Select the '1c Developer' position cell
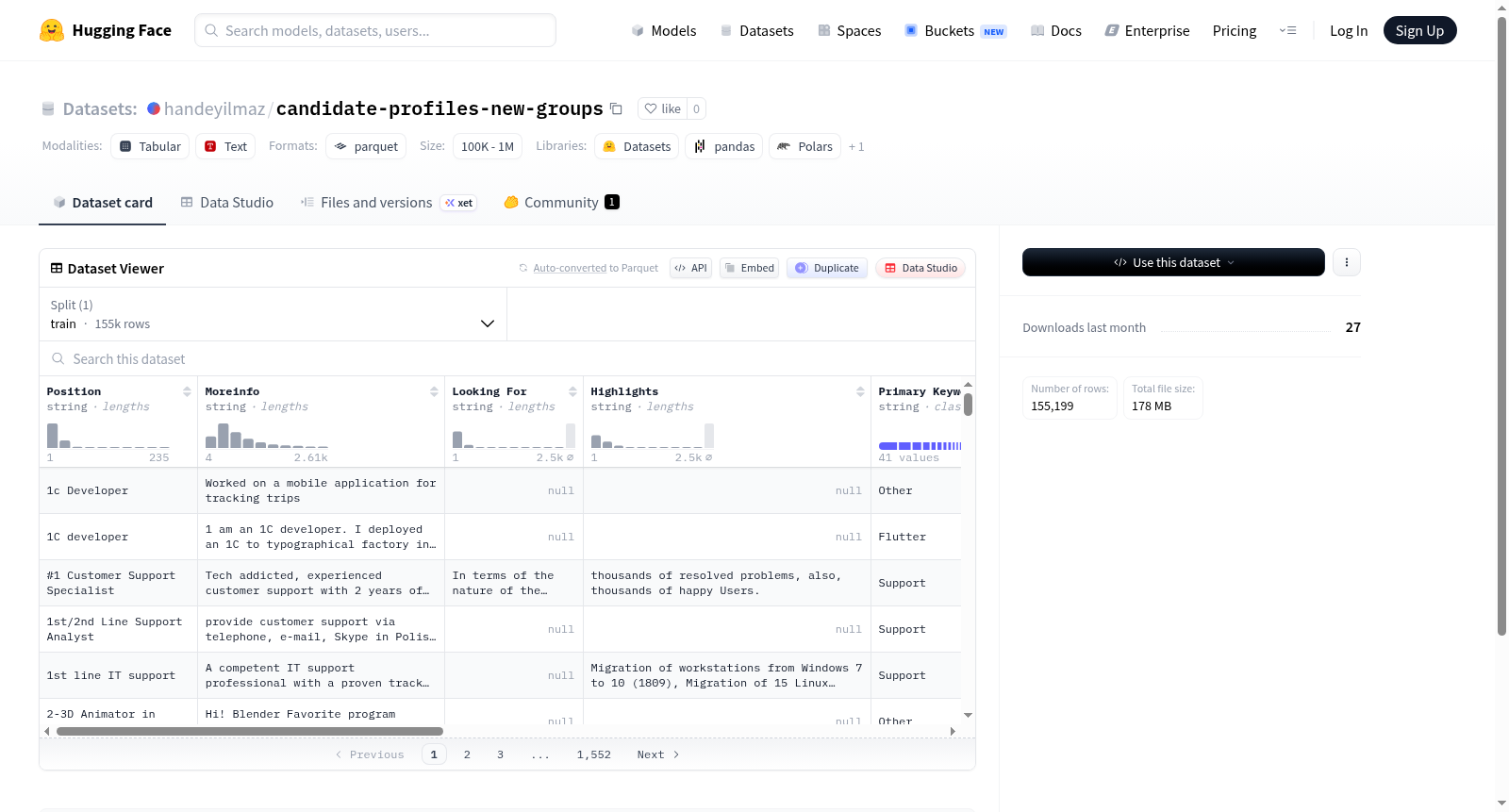The width and height of the screenshot is (1509, 812). pos(119,490)
